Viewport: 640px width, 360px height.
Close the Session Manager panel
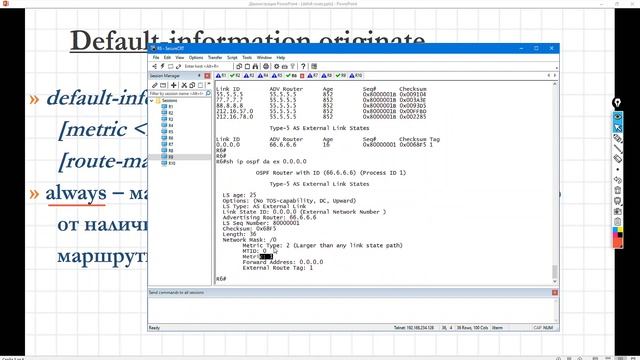207,76
